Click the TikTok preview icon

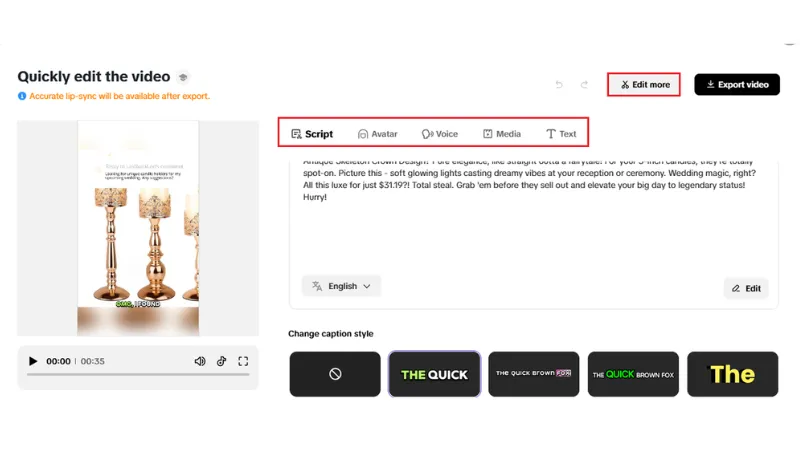(221, 361)
